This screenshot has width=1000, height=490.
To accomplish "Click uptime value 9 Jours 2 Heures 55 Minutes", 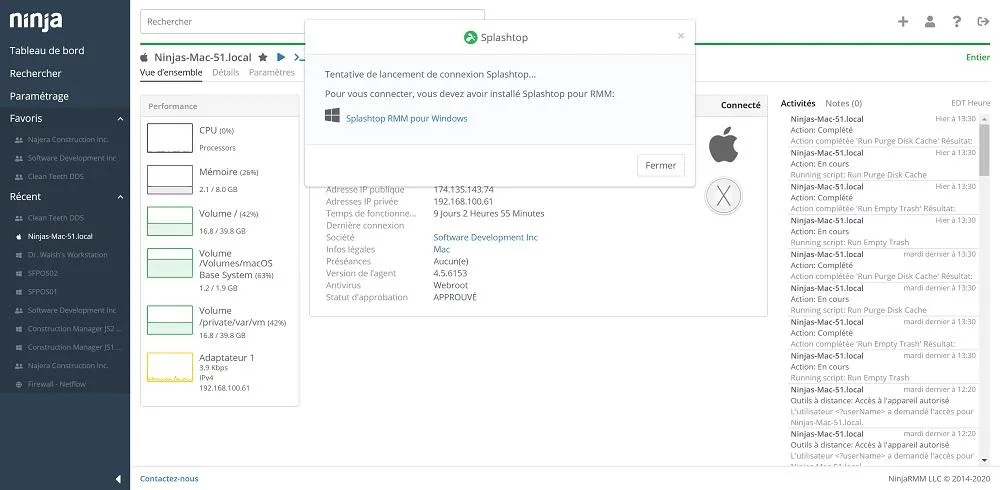I will (489, 214).
